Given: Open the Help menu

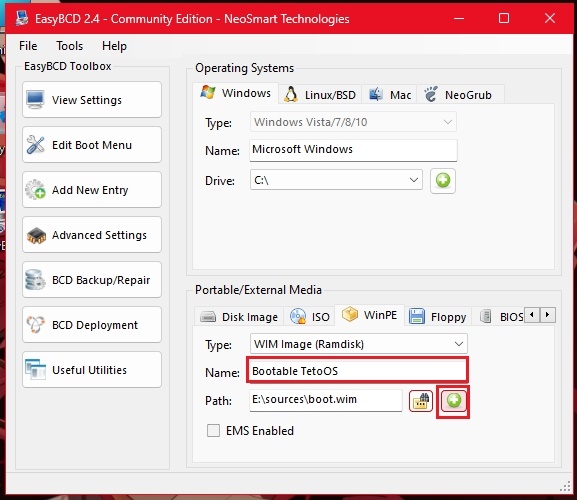Looking at the screenshot, I should [x=114, y=46].
